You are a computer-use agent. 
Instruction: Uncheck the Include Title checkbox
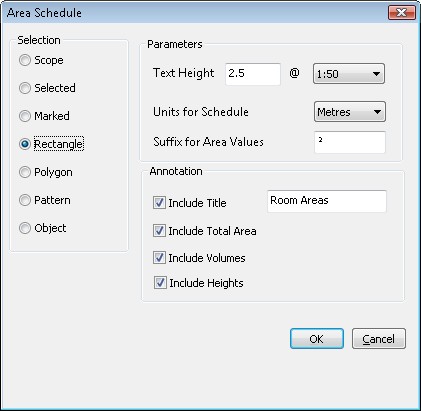point(159,203)
